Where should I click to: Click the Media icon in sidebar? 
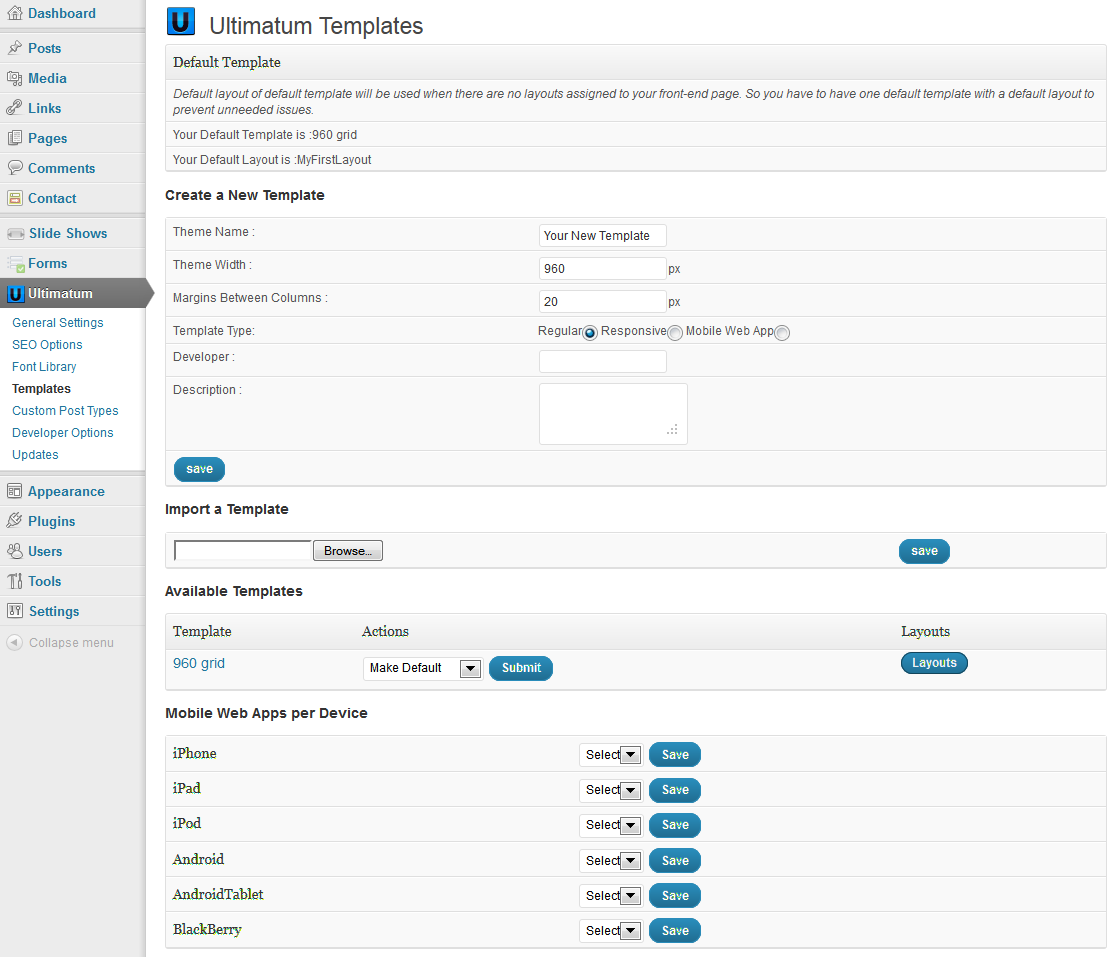(x=14, y=78)
